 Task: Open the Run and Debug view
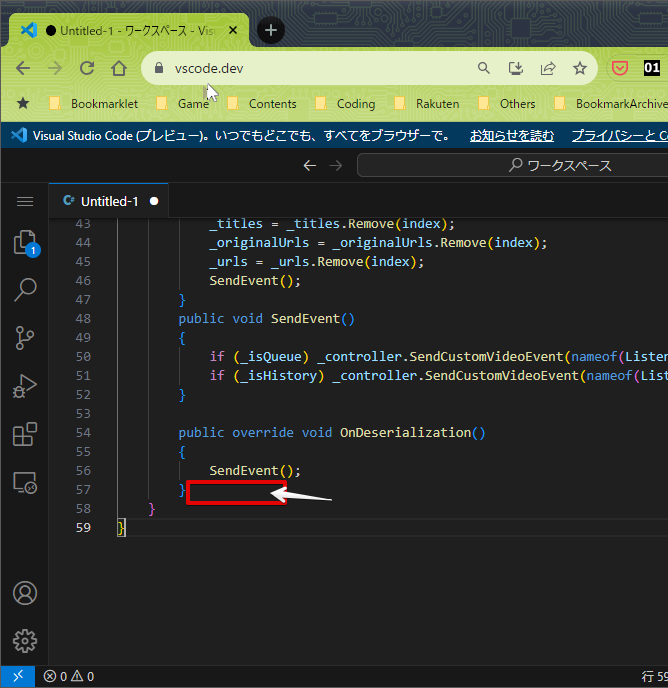[x=25, y=386]
